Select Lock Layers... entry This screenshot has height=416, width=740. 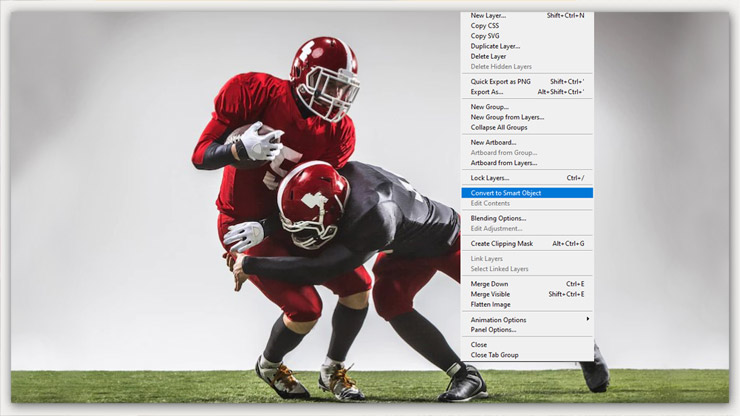[x=490, y=178]
